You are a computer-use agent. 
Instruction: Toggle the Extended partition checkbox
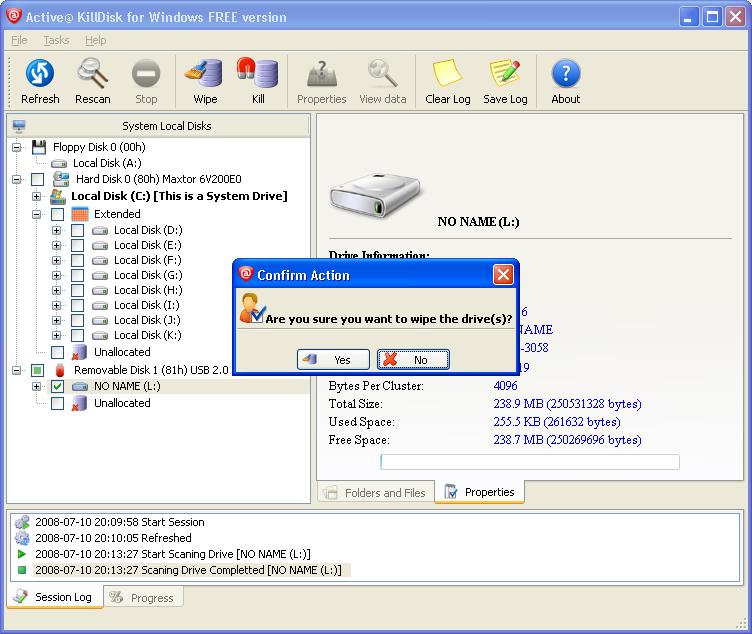point(58,214)
